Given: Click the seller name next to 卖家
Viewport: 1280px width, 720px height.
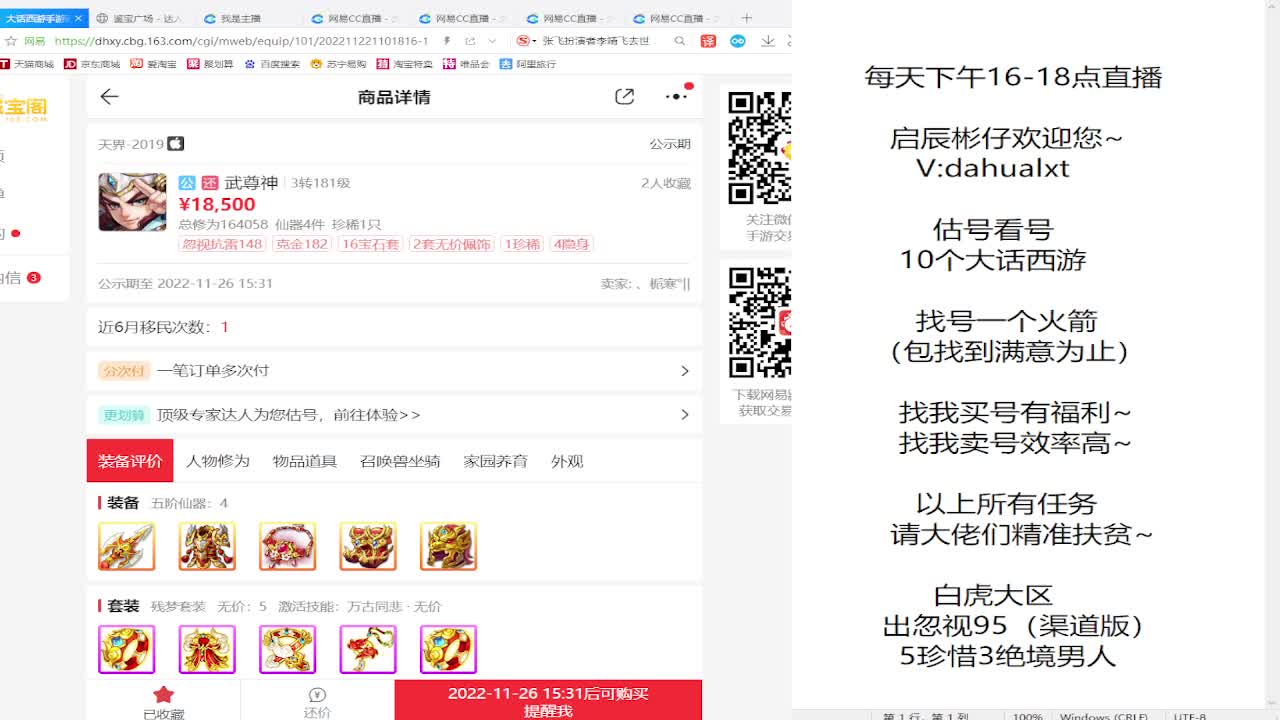Looking at the screenshot, I should point(662,284).
